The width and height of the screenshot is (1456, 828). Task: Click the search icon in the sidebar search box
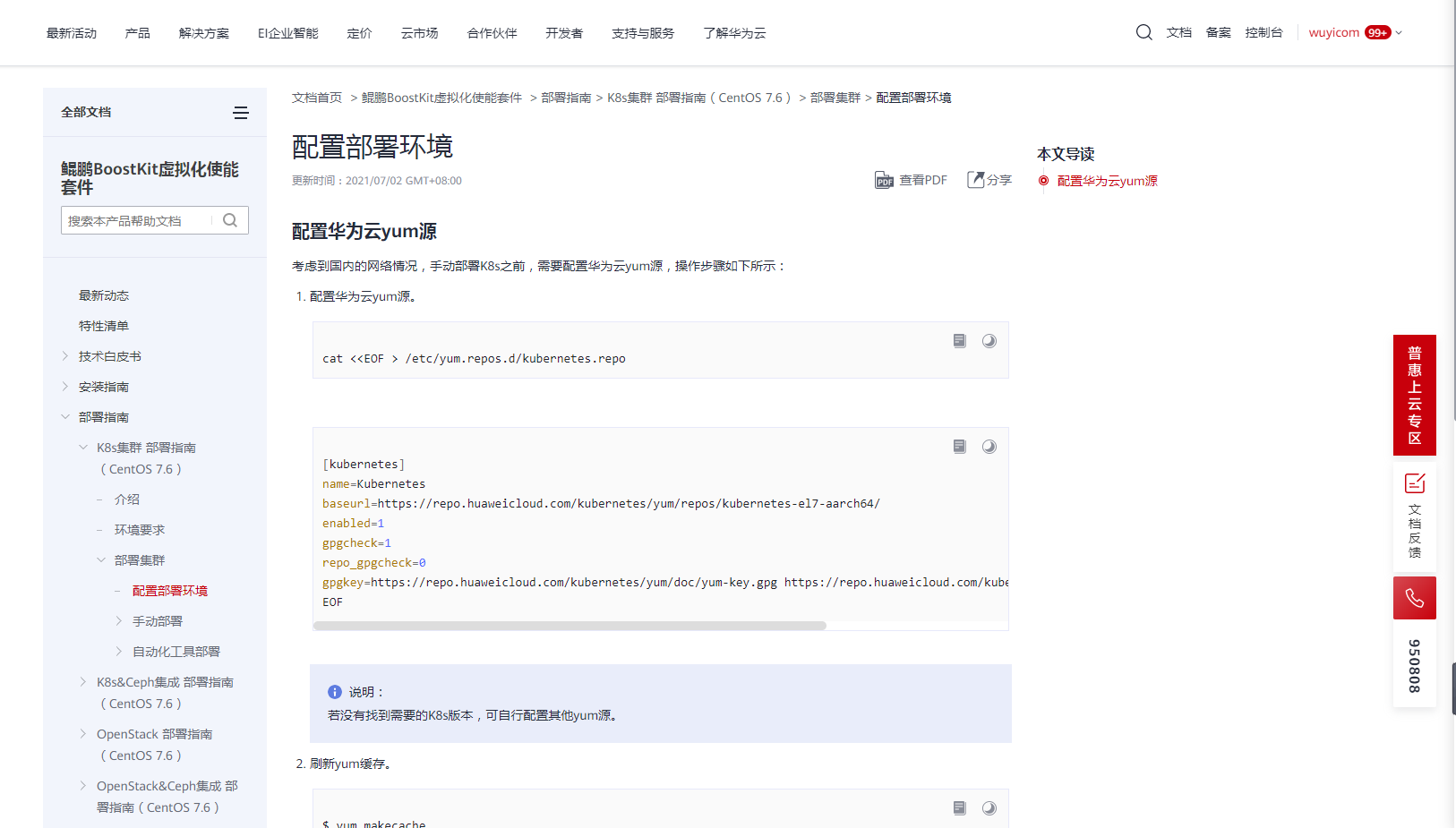tap(230, 220)
